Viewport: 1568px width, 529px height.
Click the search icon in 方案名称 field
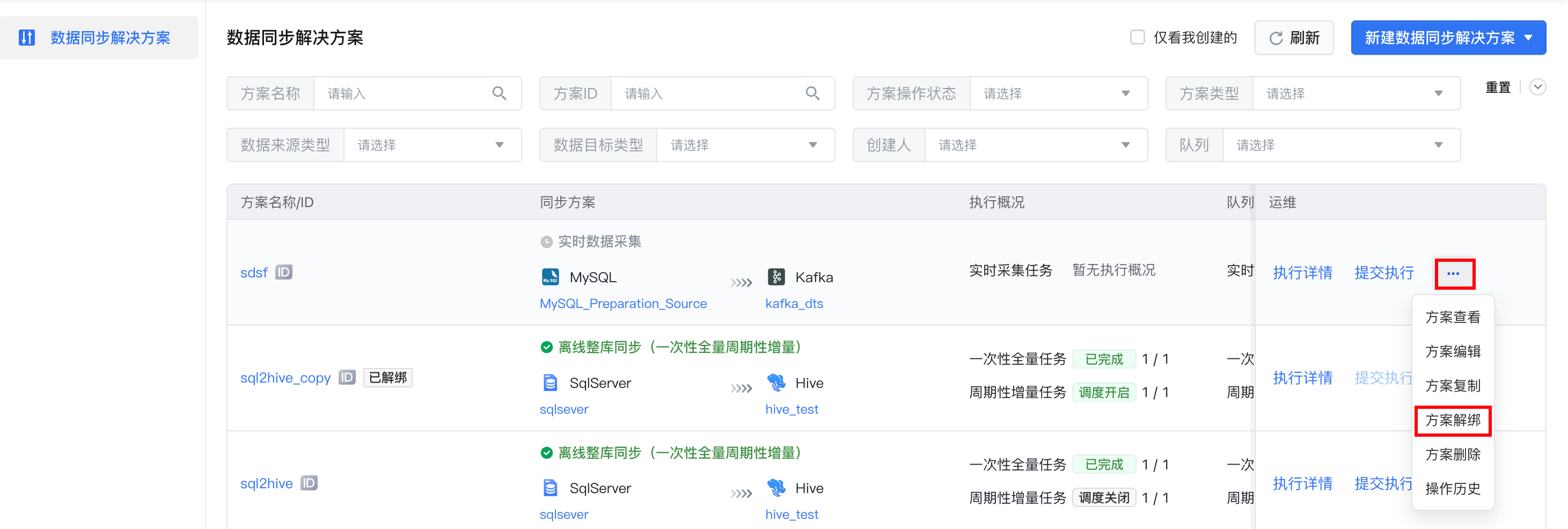[x=499, y=93]
